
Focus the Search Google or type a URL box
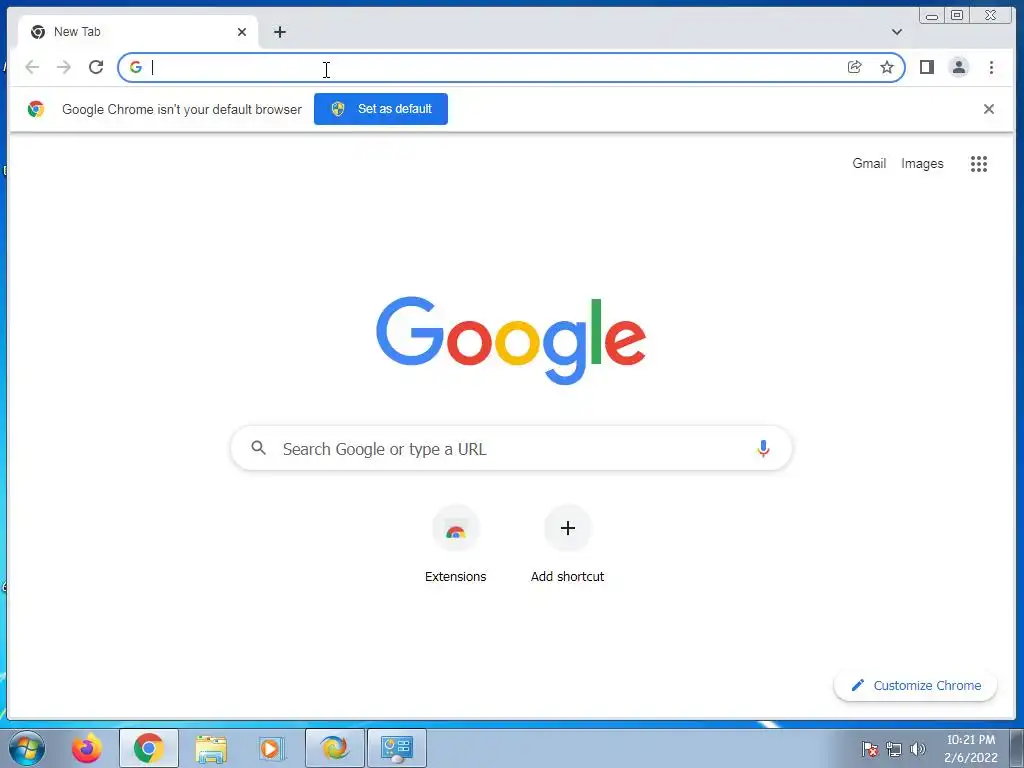(511, 449)
